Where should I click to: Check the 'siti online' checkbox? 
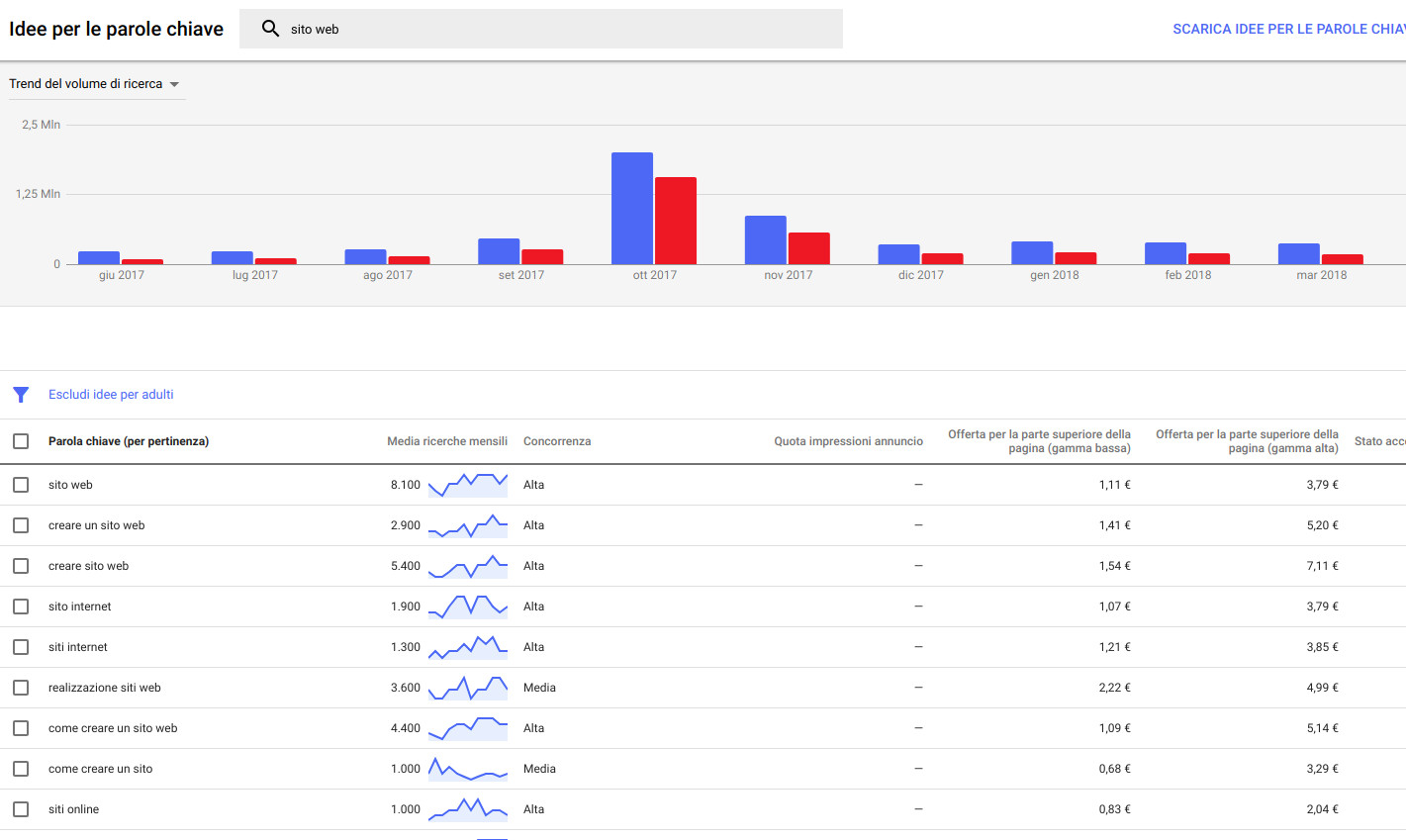pyautogui.click(x=21, y=809)
